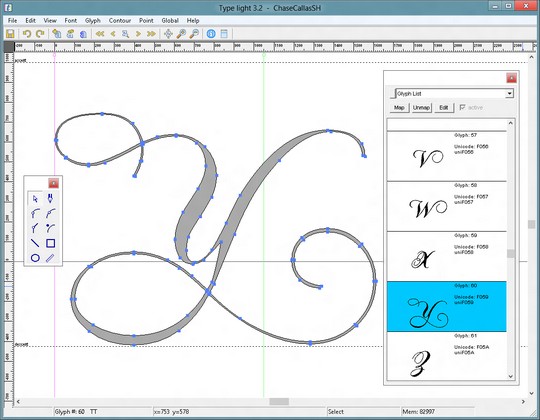The height and width of the screenshot is (420, 540).
Task: Select the Measure ruler tool in toolbox
Action: pyautogui.click(x=50, y=258)
